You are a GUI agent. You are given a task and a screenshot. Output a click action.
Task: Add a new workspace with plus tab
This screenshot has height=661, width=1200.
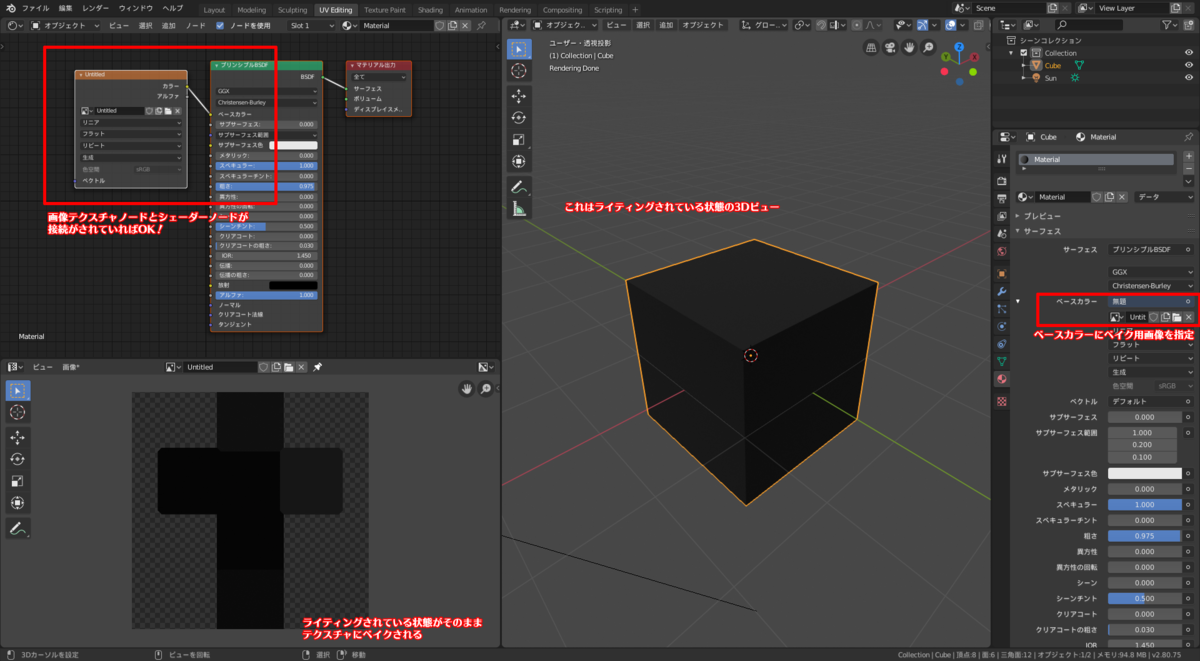634,10
